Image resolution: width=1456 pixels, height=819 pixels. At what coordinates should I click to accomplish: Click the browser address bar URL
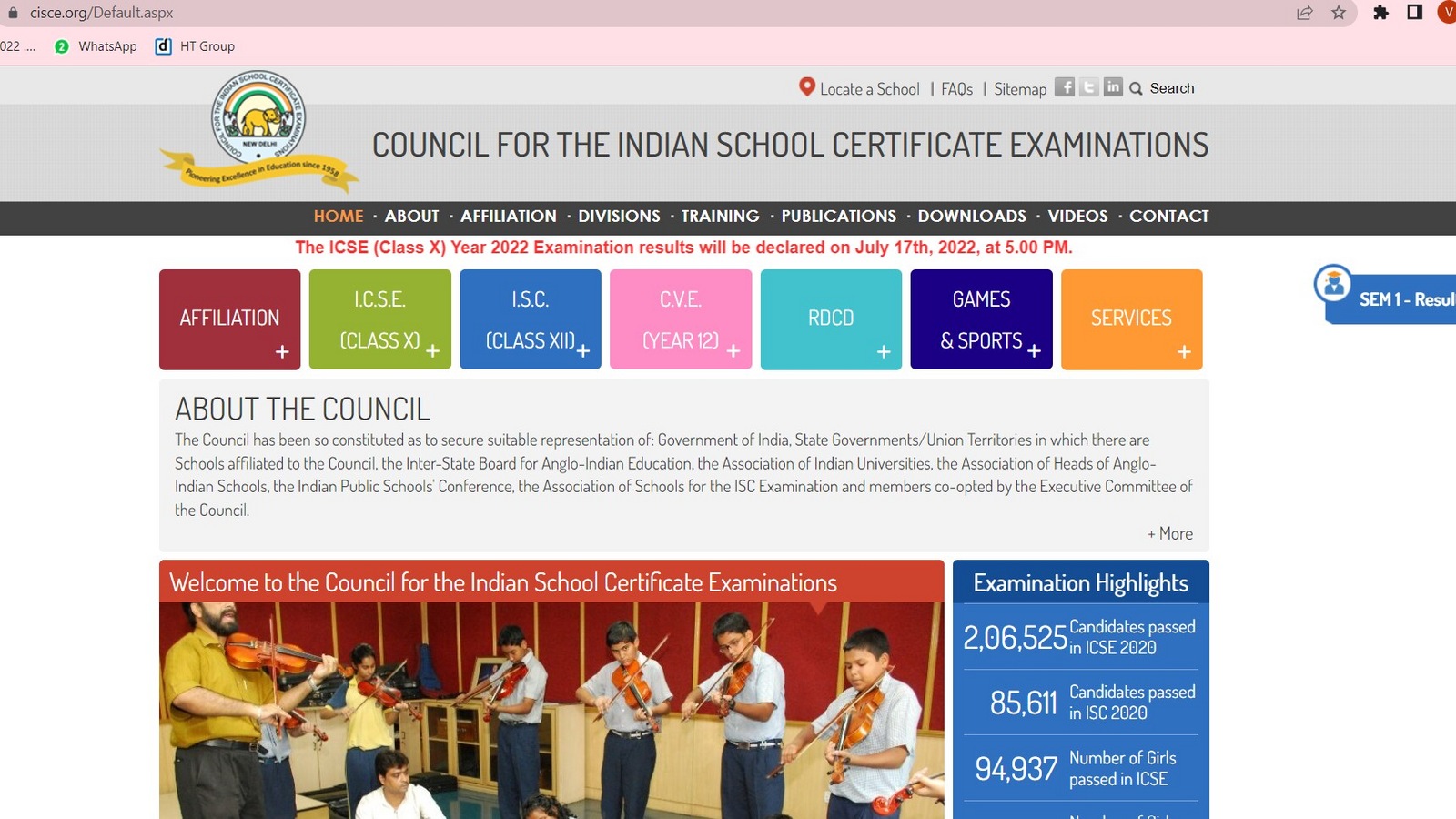pyautogui.click(x=101, y=13)
